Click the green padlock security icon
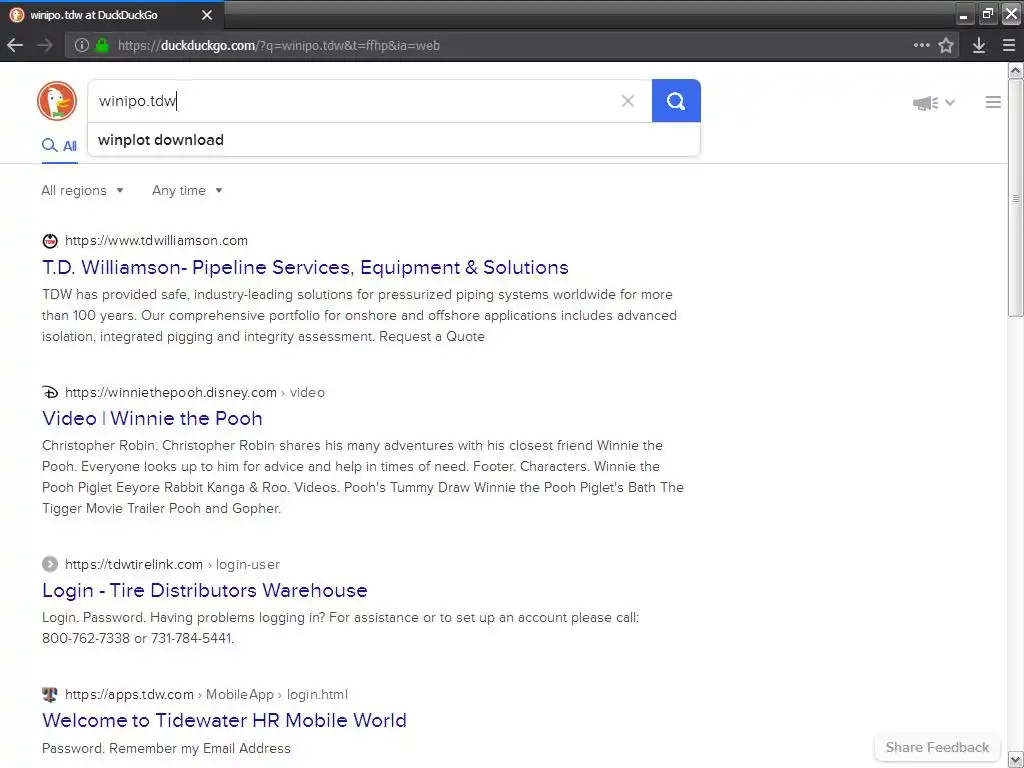Image resolution: width=1024 pixels, height=768 pixels. click(102, 45)
